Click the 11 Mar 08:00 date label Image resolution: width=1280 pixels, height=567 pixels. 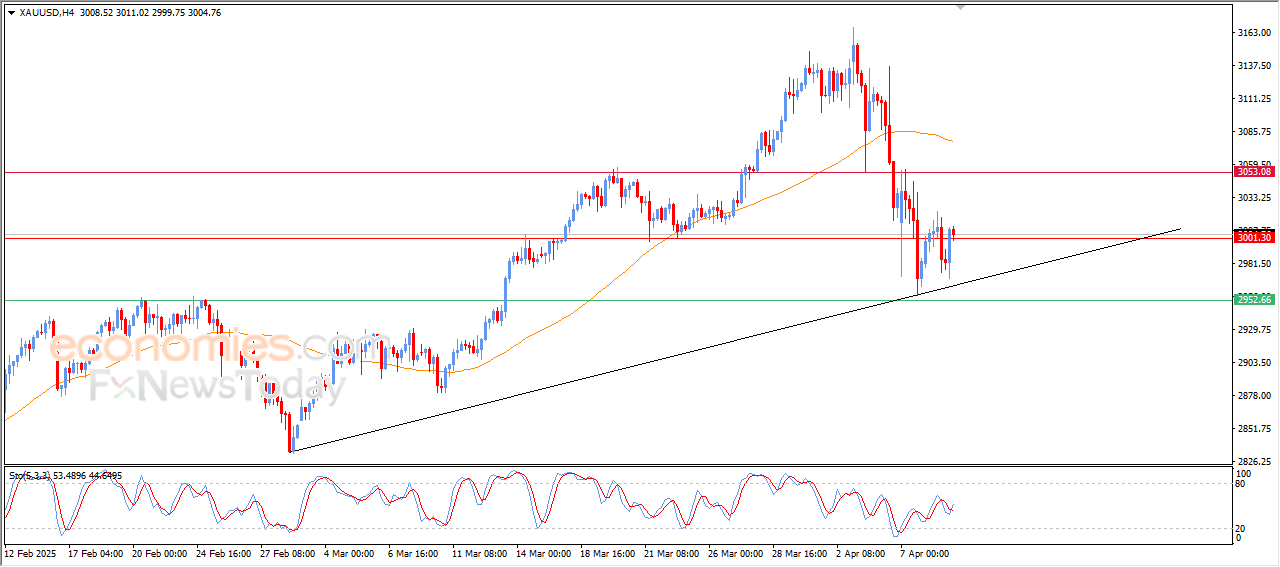point(481,552)
